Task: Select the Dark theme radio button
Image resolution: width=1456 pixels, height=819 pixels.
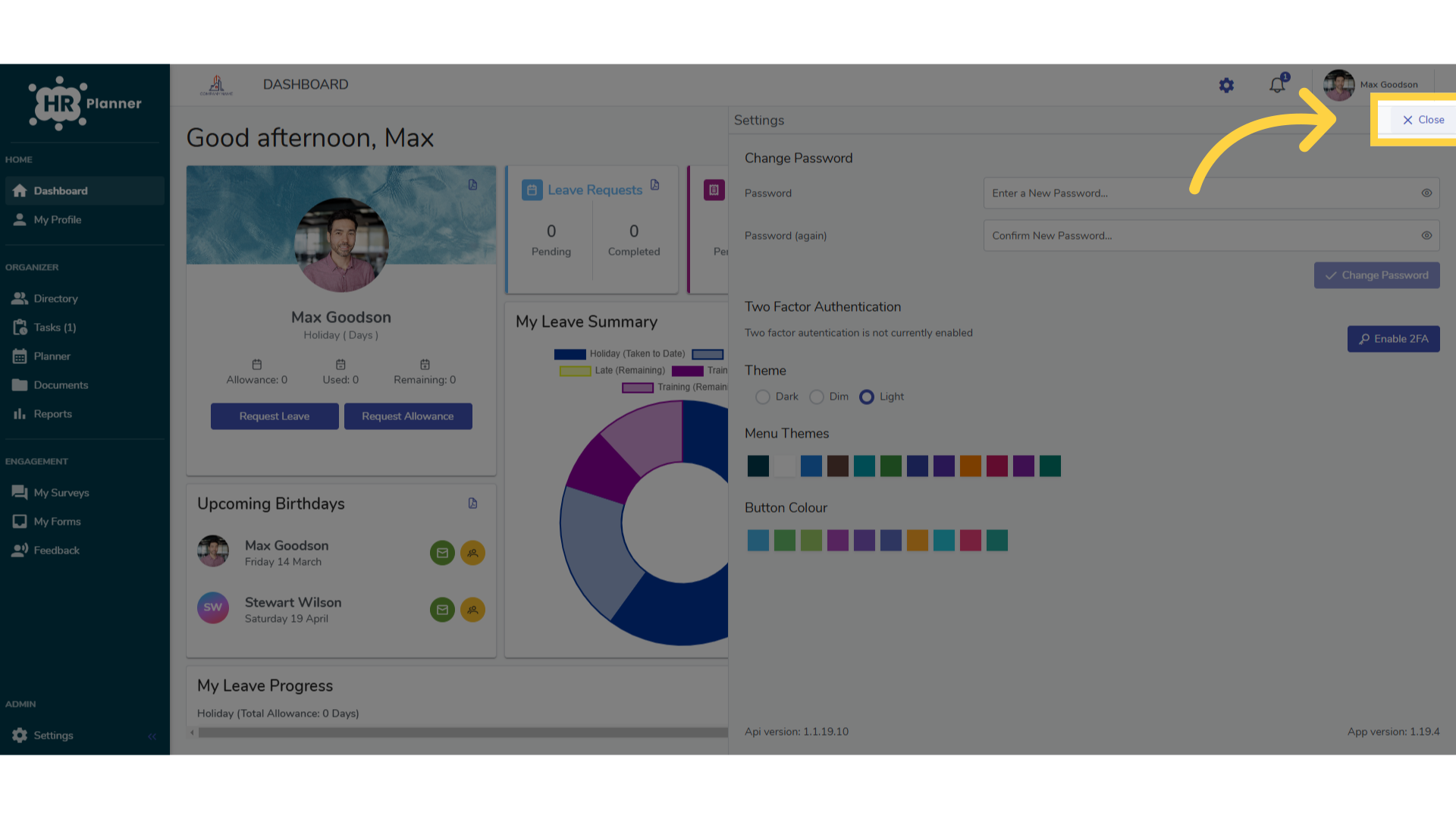Action: click(x=763, y=397)
